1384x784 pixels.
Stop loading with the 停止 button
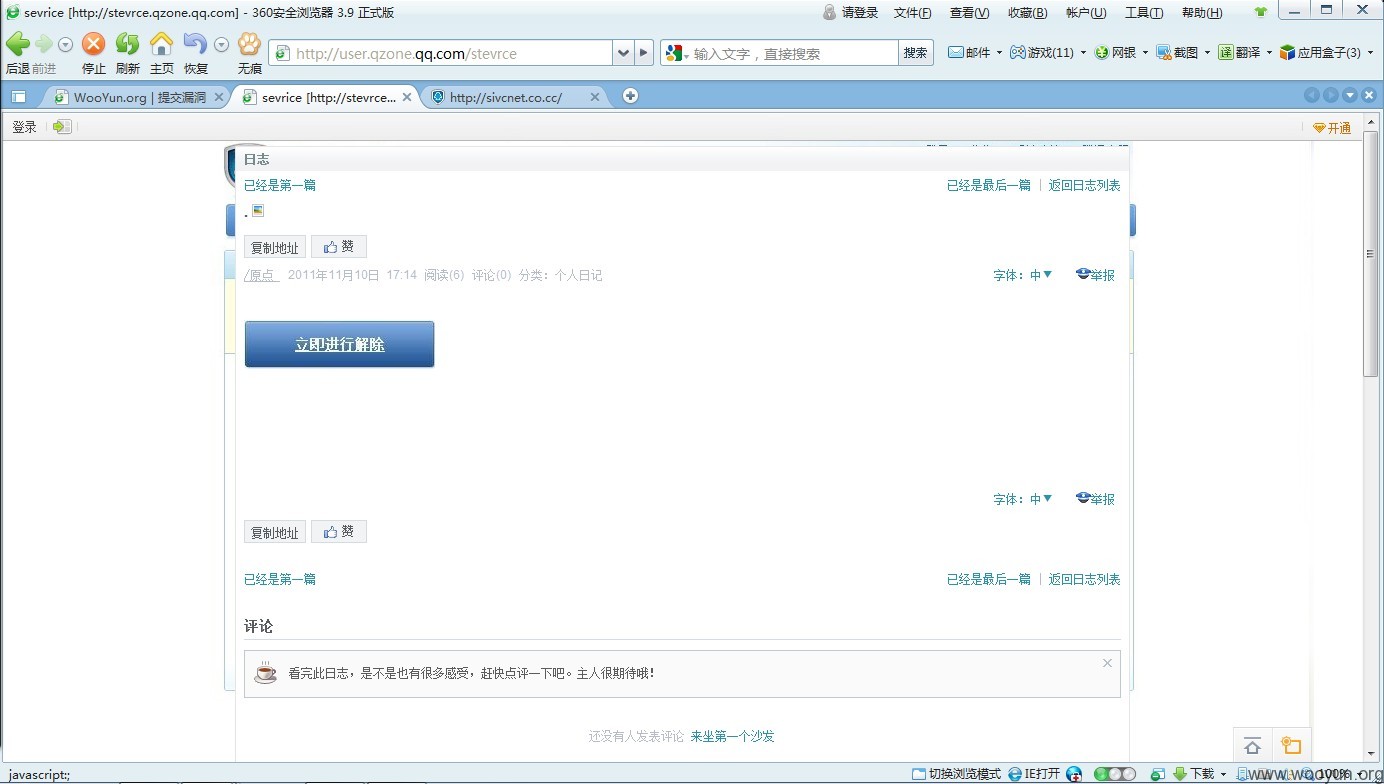pyautogui.click(x=93, y=44)
